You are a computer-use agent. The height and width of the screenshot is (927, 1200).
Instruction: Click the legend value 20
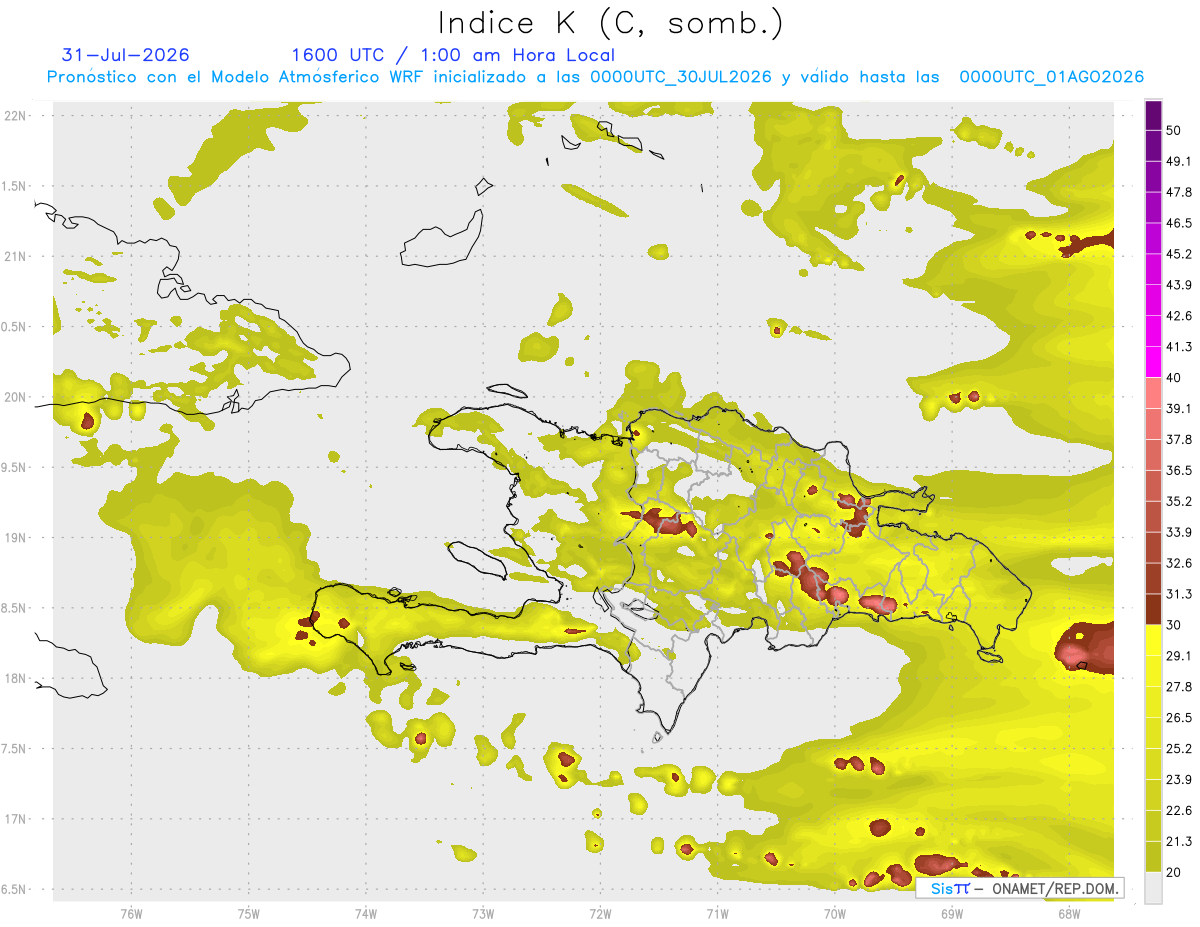point(1174,872)
